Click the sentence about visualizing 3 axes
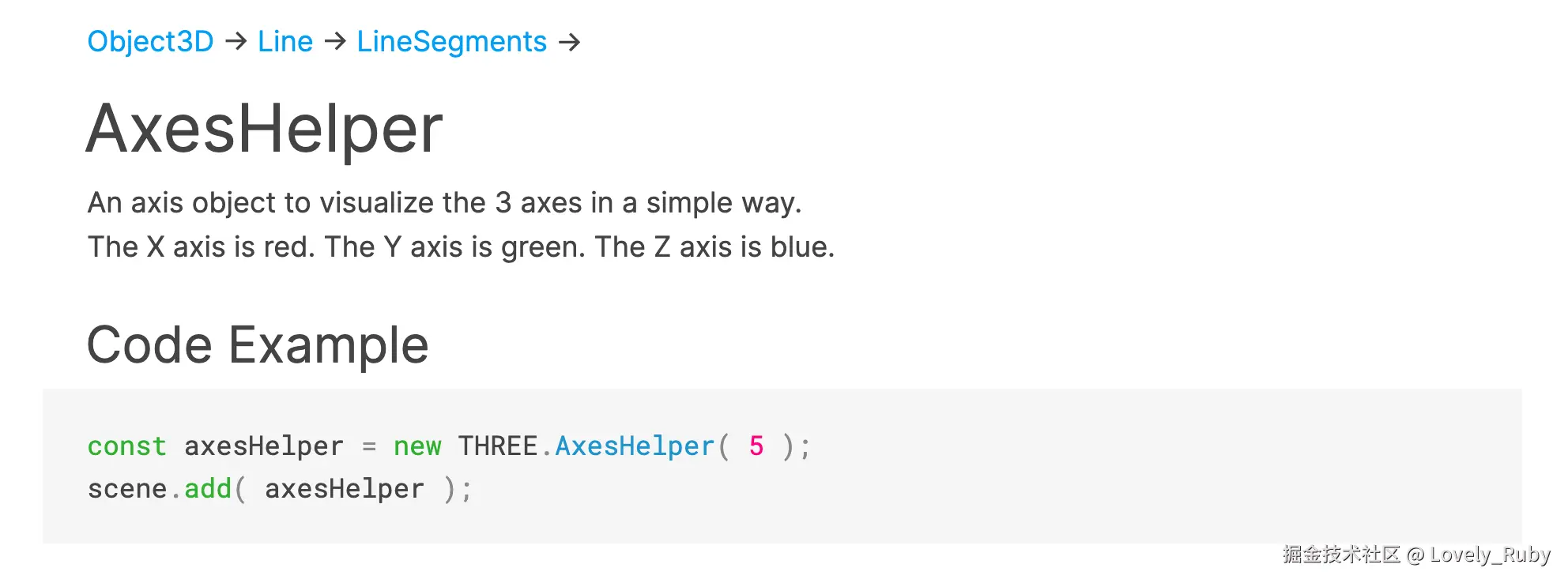This screenshot has height=583, width=1568. (444, 203)
